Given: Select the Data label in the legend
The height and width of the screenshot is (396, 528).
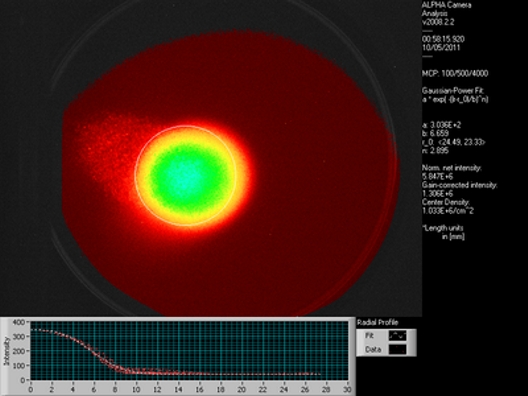Looking at the screenshot, I should click(373, 350).
